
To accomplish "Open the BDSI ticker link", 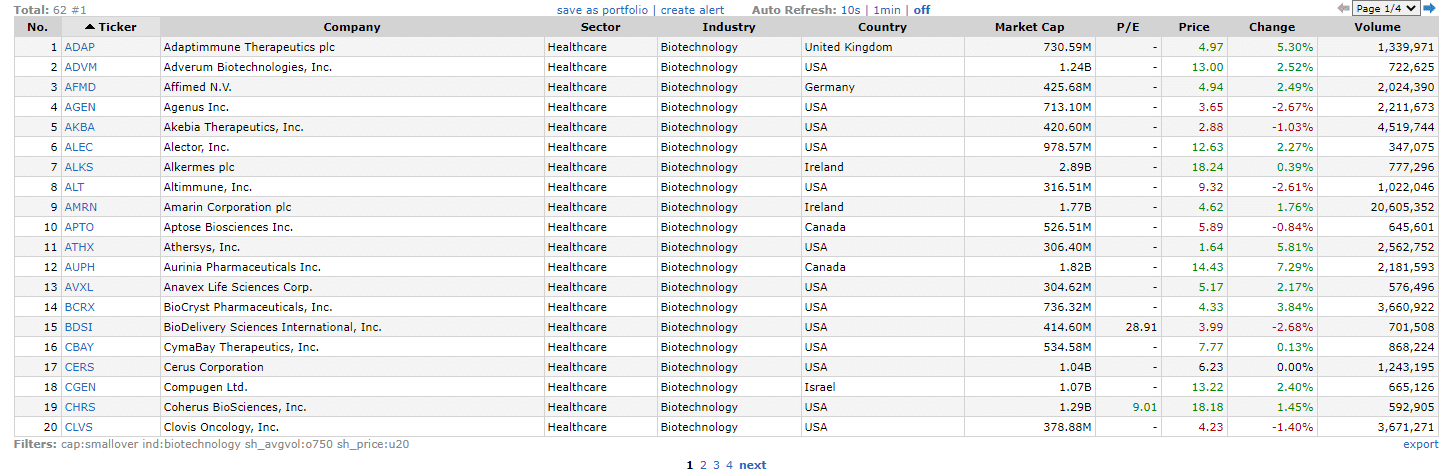I will pyautogui.click(x=78, y=327).
